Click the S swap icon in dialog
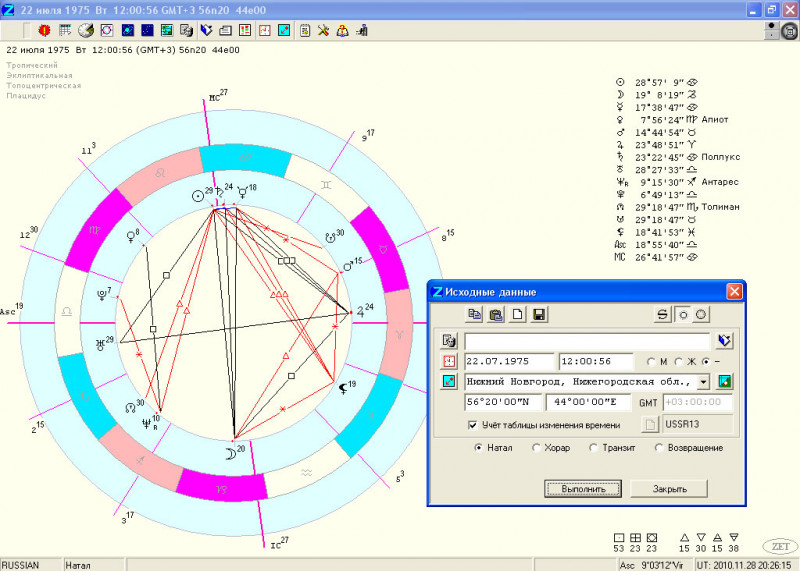 pyautogui.click(x=663, y=314)
